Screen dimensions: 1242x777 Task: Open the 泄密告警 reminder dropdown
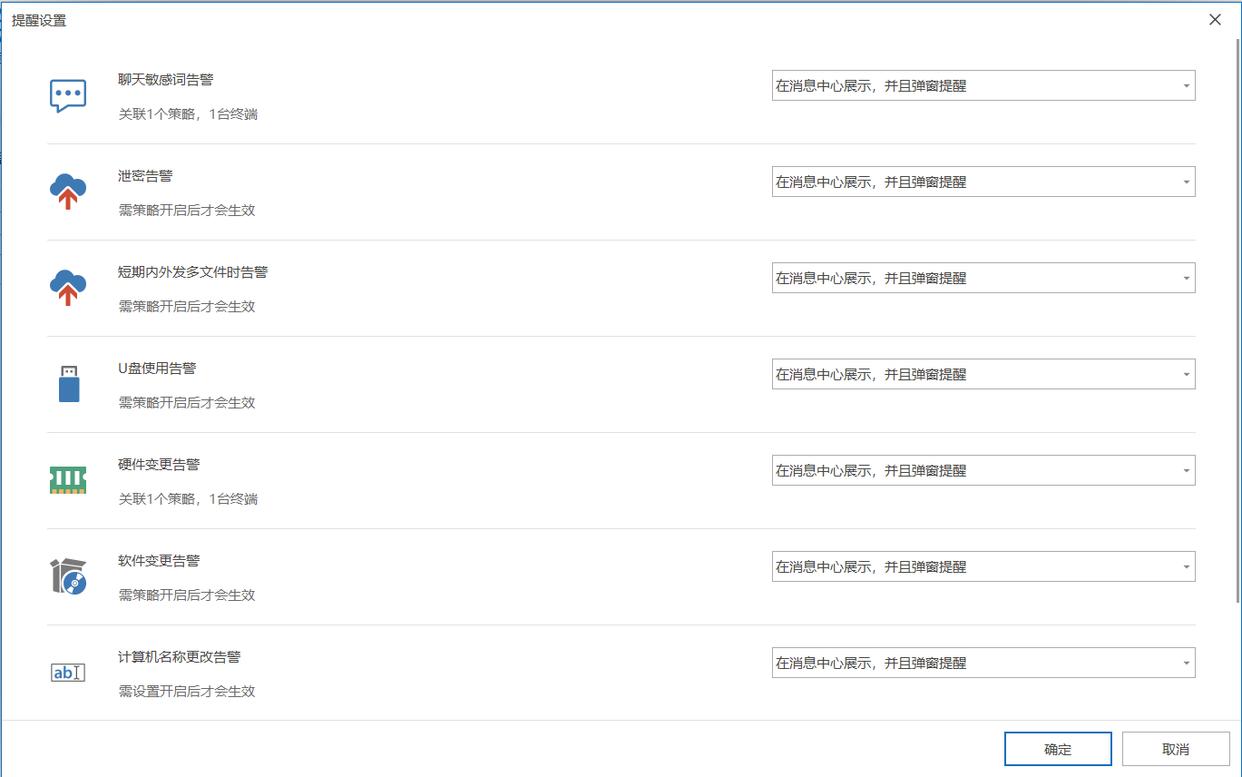(x=983, y=182)
